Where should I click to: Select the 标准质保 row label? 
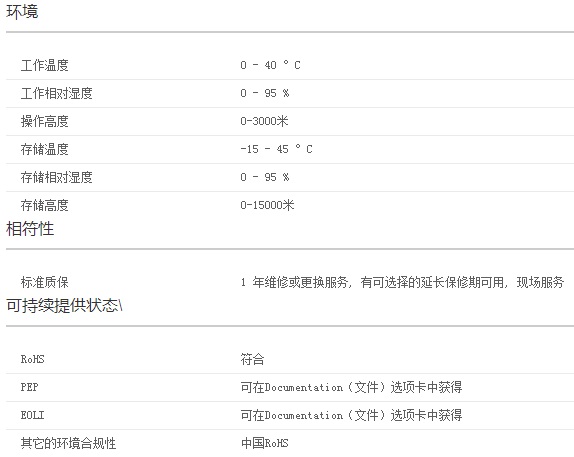click(x=45, y=282)
